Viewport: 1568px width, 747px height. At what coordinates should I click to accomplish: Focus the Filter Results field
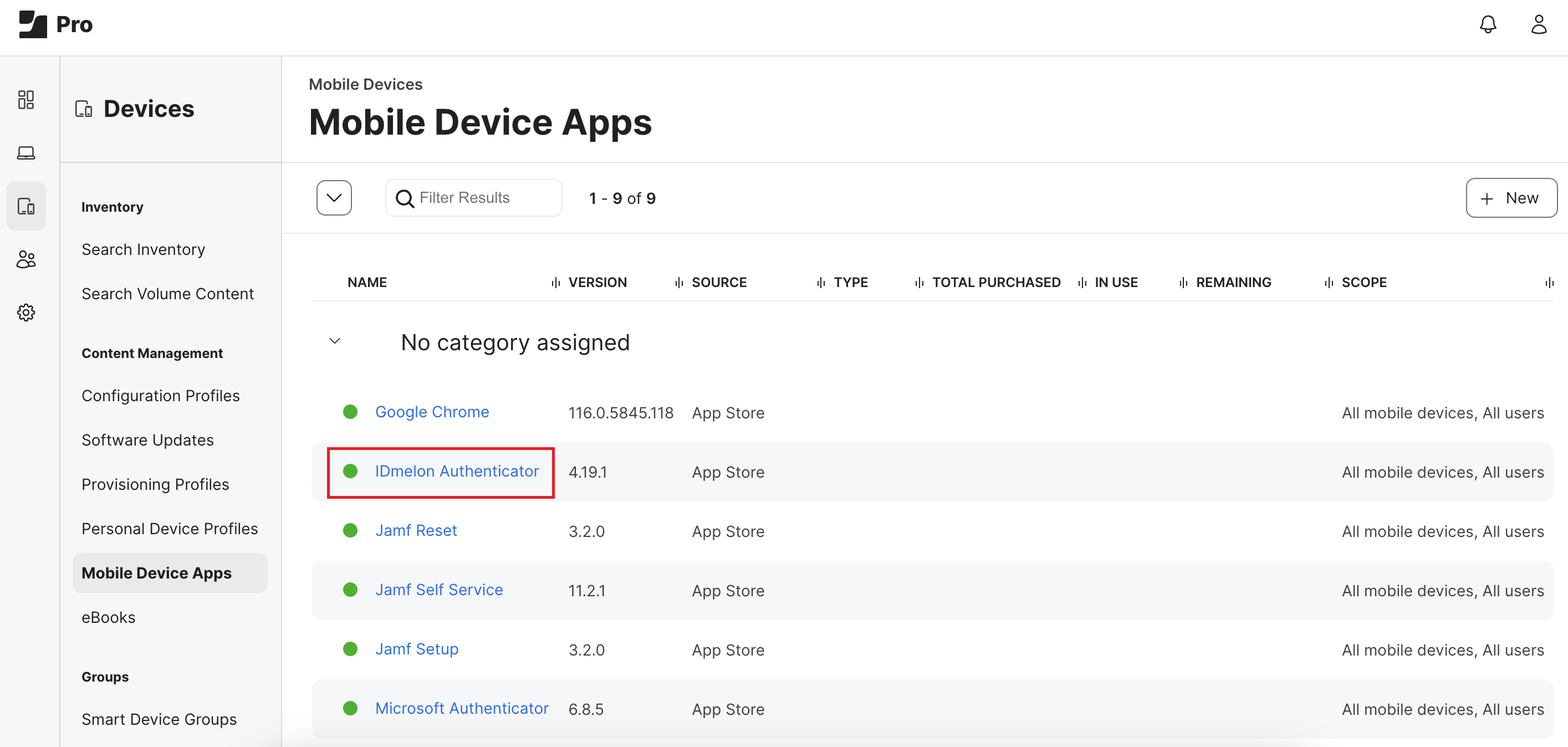click(473, 198)
